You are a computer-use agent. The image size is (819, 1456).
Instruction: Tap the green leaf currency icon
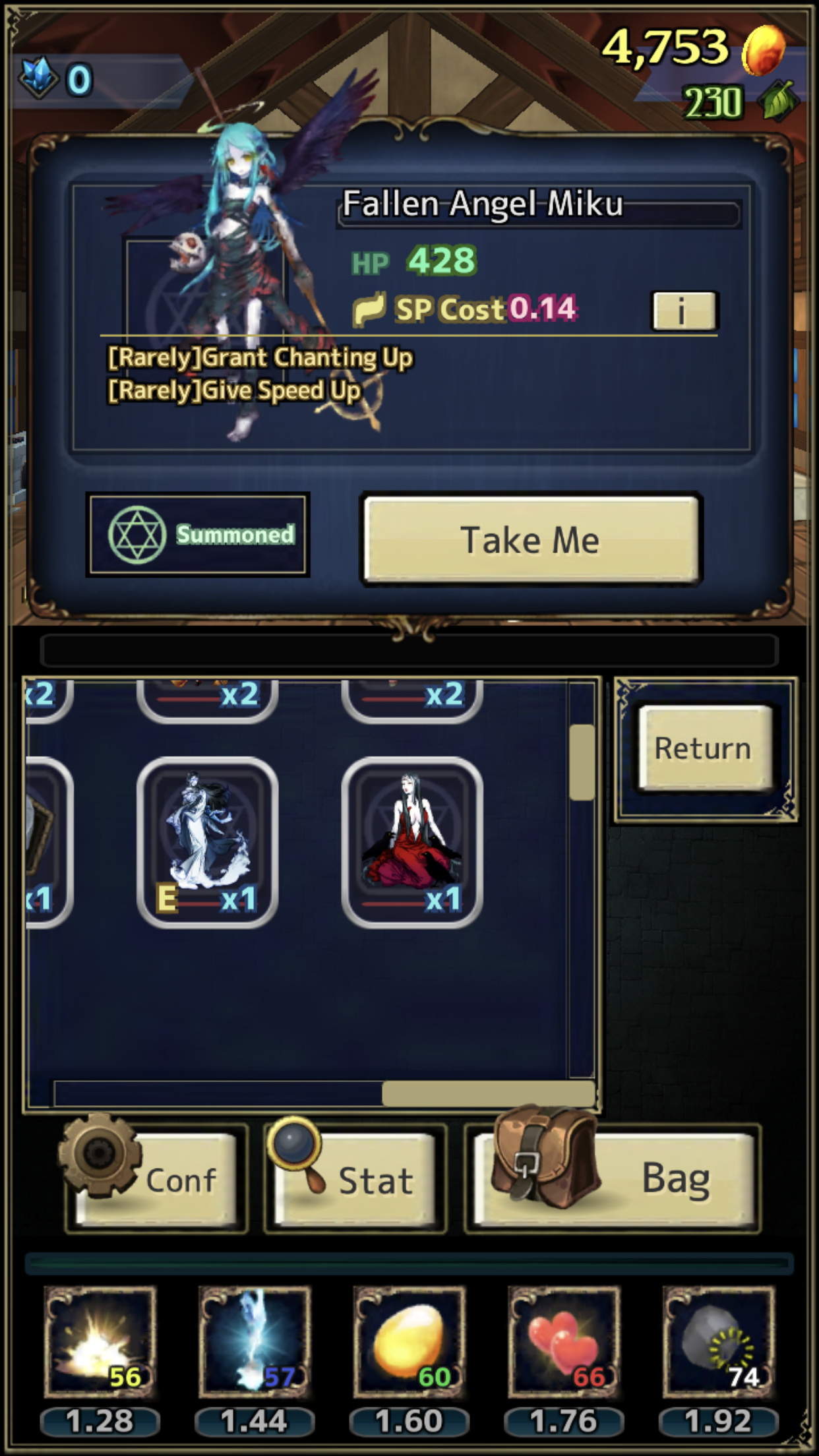point(778,101)
